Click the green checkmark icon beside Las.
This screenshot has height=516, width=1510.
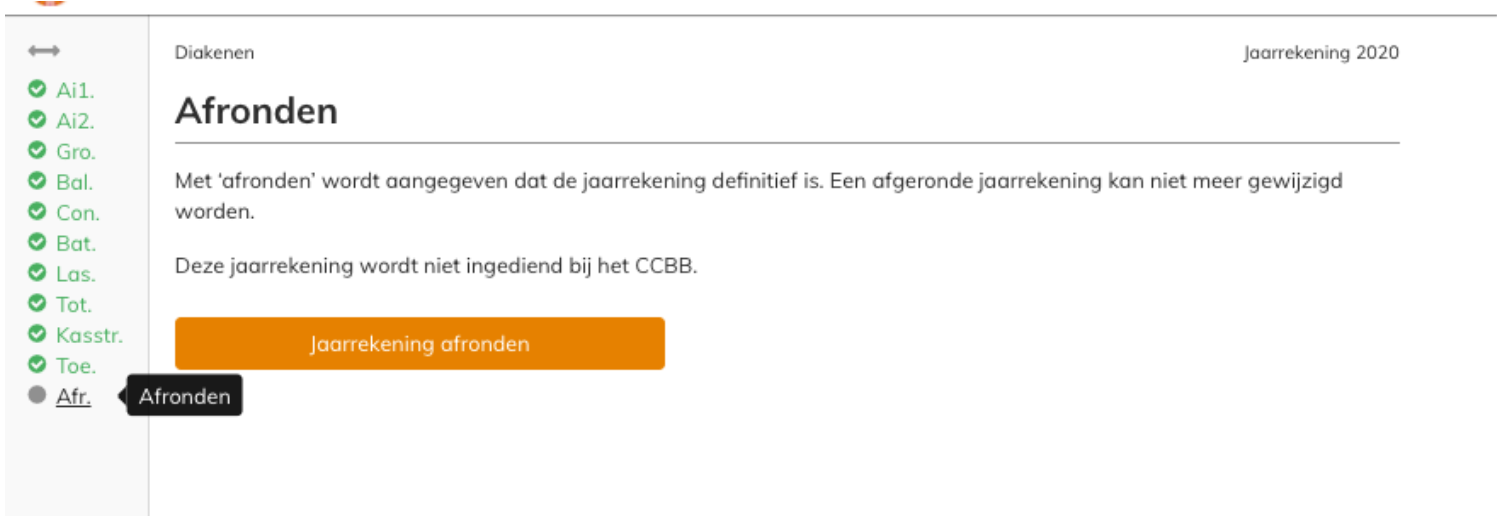37,273
